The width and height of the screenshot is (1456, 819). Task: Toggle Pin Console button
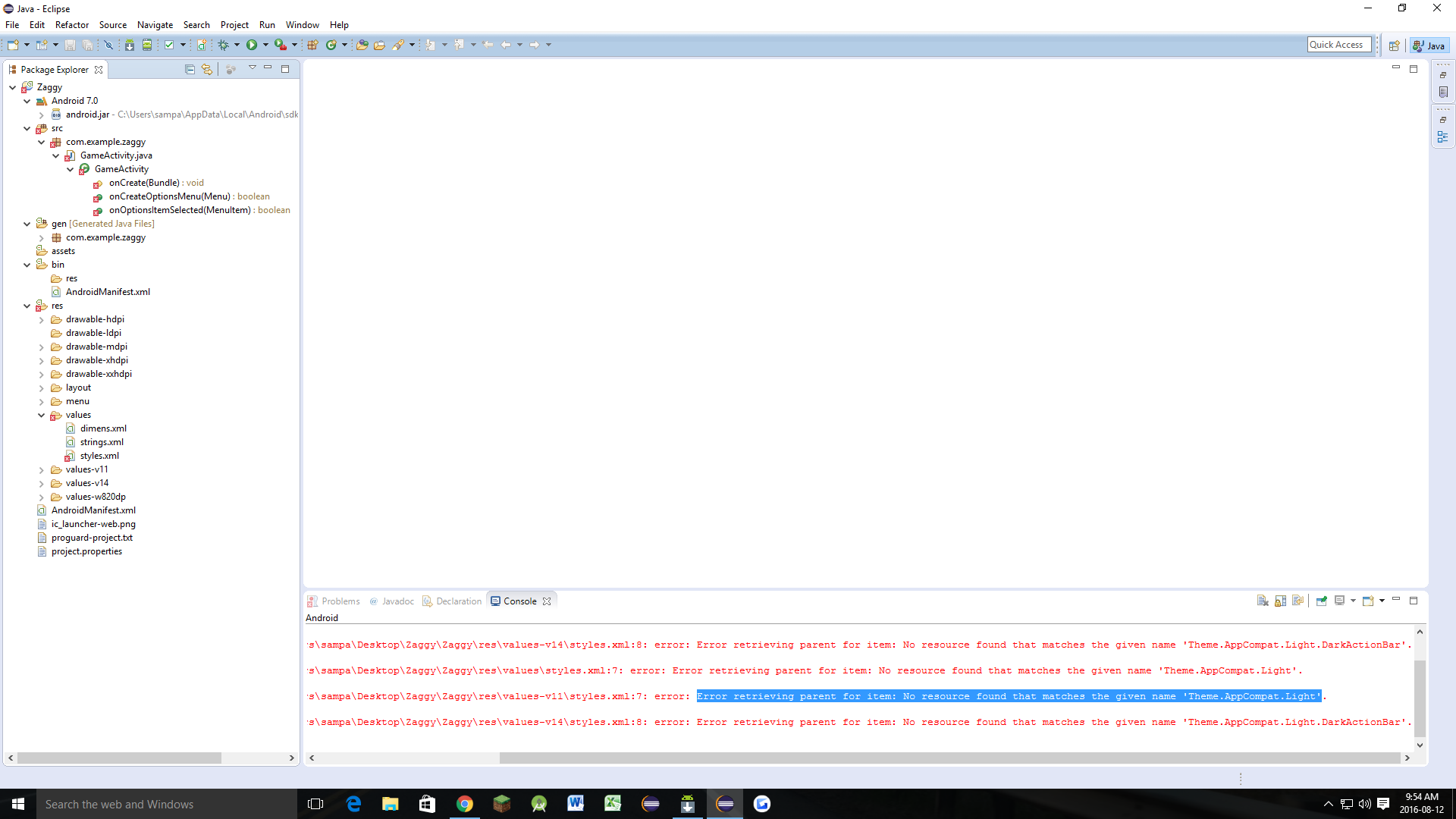tap(1321, 601)
